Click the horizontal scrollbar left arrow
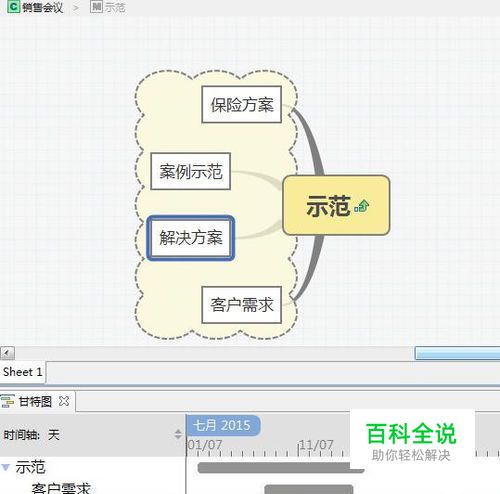This screenshot has height=494, width=500. [x=7, y=353]
